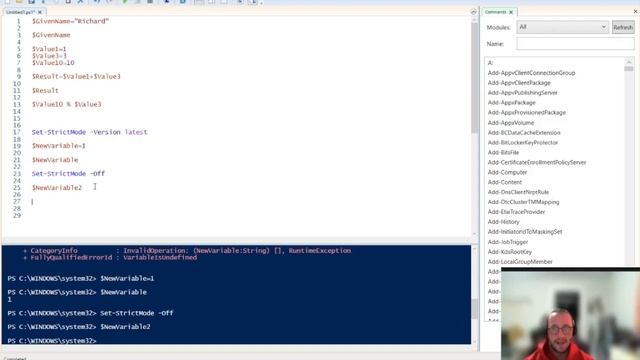This screenshot has width=640, height=360.
Task: Click the $NewVariable=1 line in editor
Action: [x=59, y=146]
